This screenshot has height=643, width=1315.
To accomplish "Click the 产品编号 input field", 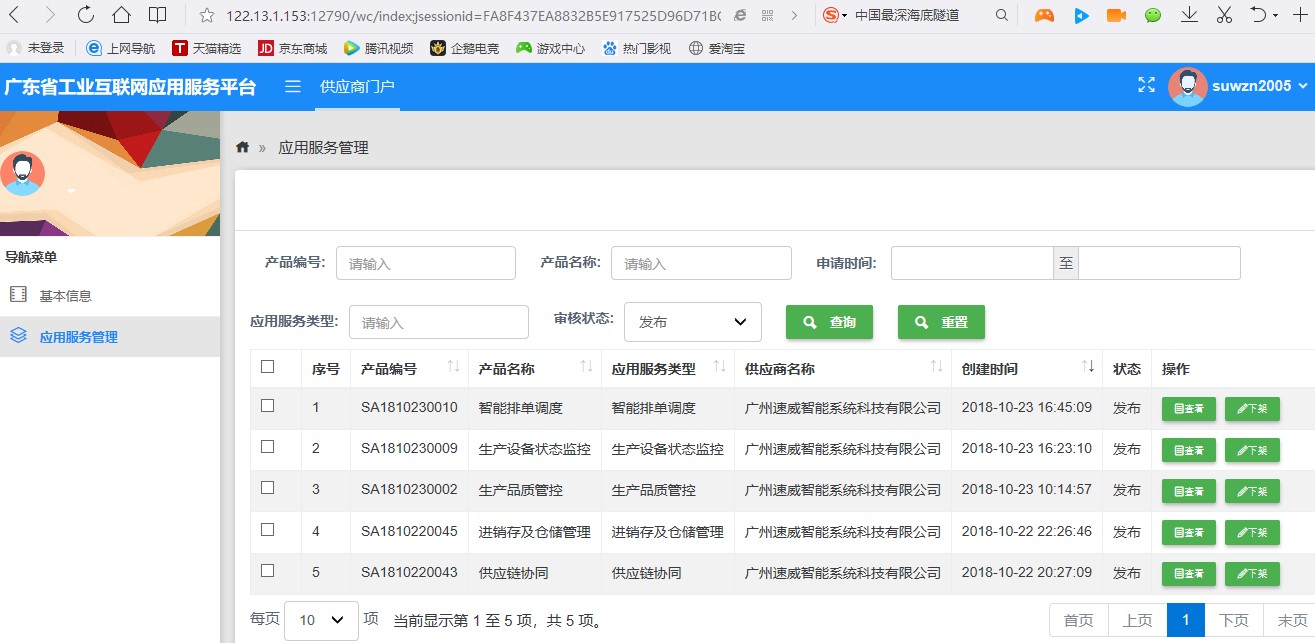I will 425,264.
